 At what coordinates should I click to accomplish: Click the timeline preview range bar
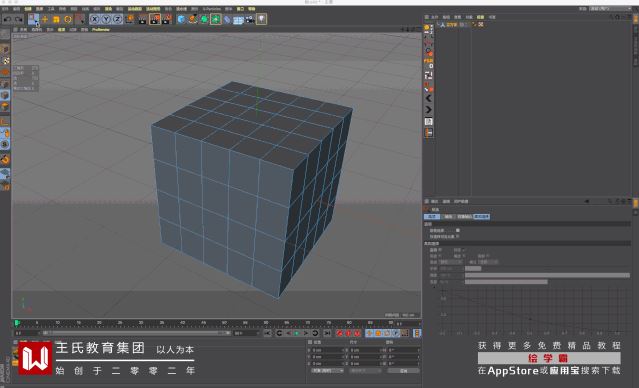click(137, 333)
